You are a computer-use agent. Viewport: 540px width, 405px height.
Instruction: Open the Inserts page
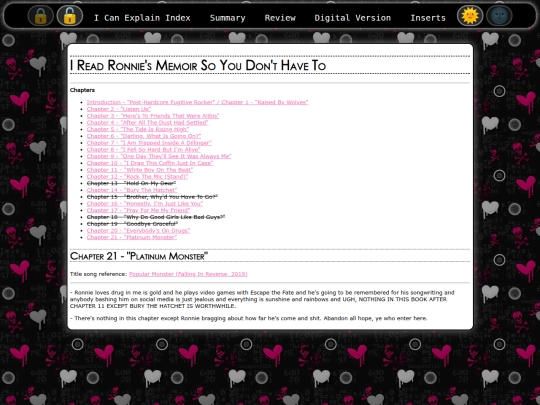tap(428, 18)
